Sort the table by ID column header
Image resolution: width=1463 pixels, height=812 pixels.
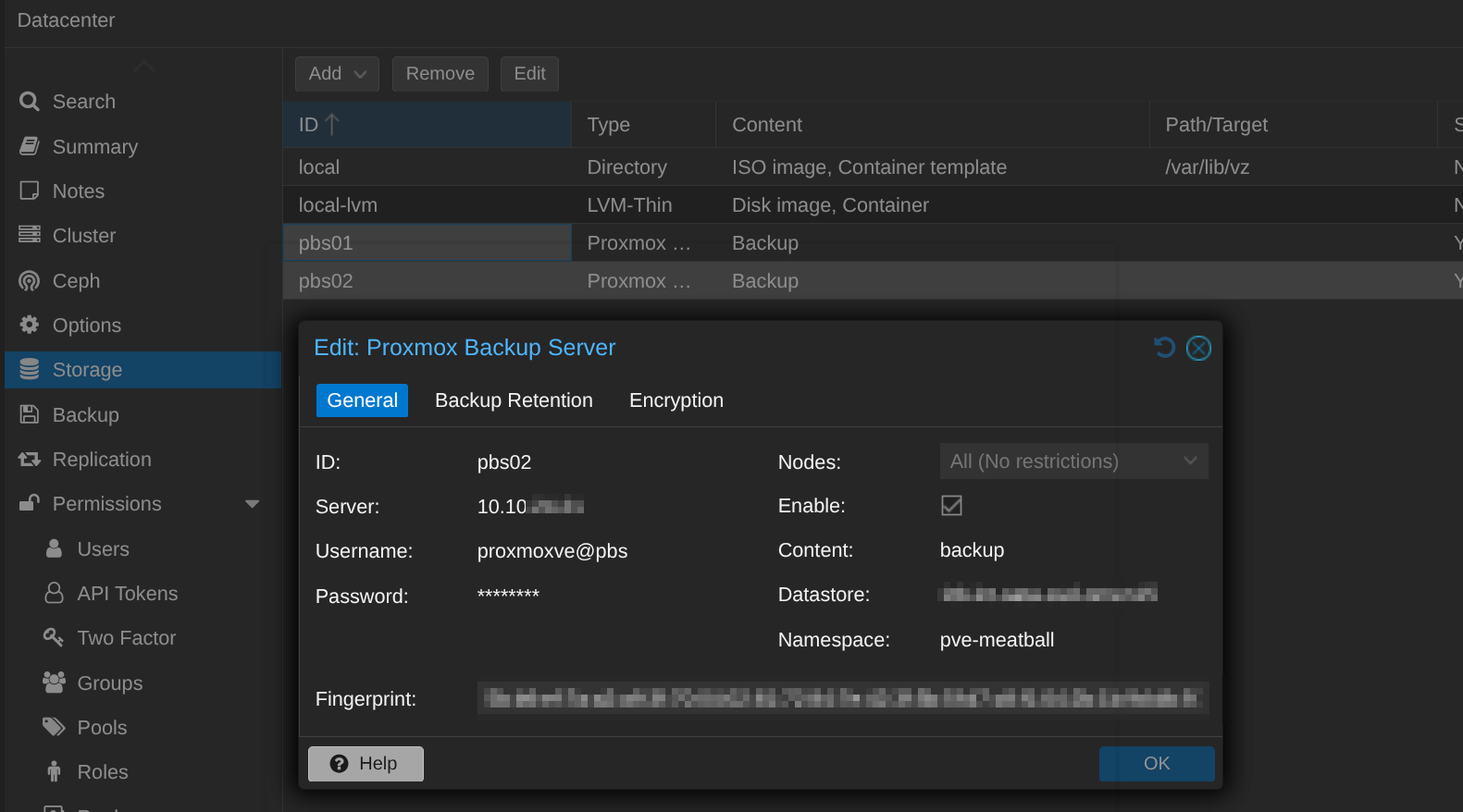pos(427,125)
